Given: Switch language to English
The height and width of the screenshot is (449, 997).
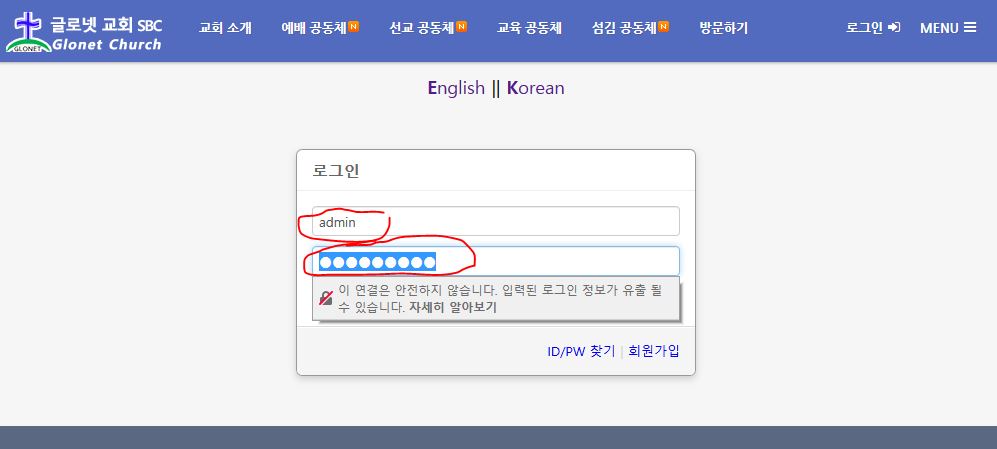Looking at the screenshot, I should tap(456, 88).
